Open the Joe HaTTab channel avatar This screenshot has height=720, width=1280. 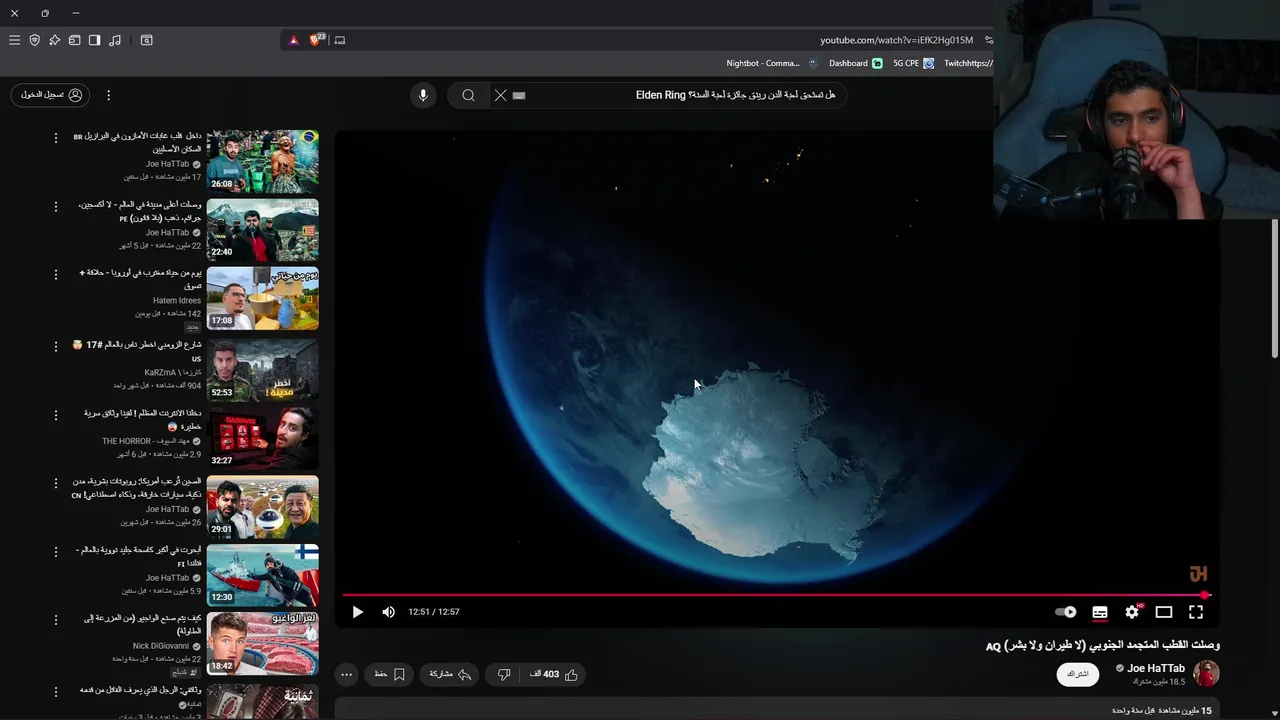click(x=1206, y=673)
